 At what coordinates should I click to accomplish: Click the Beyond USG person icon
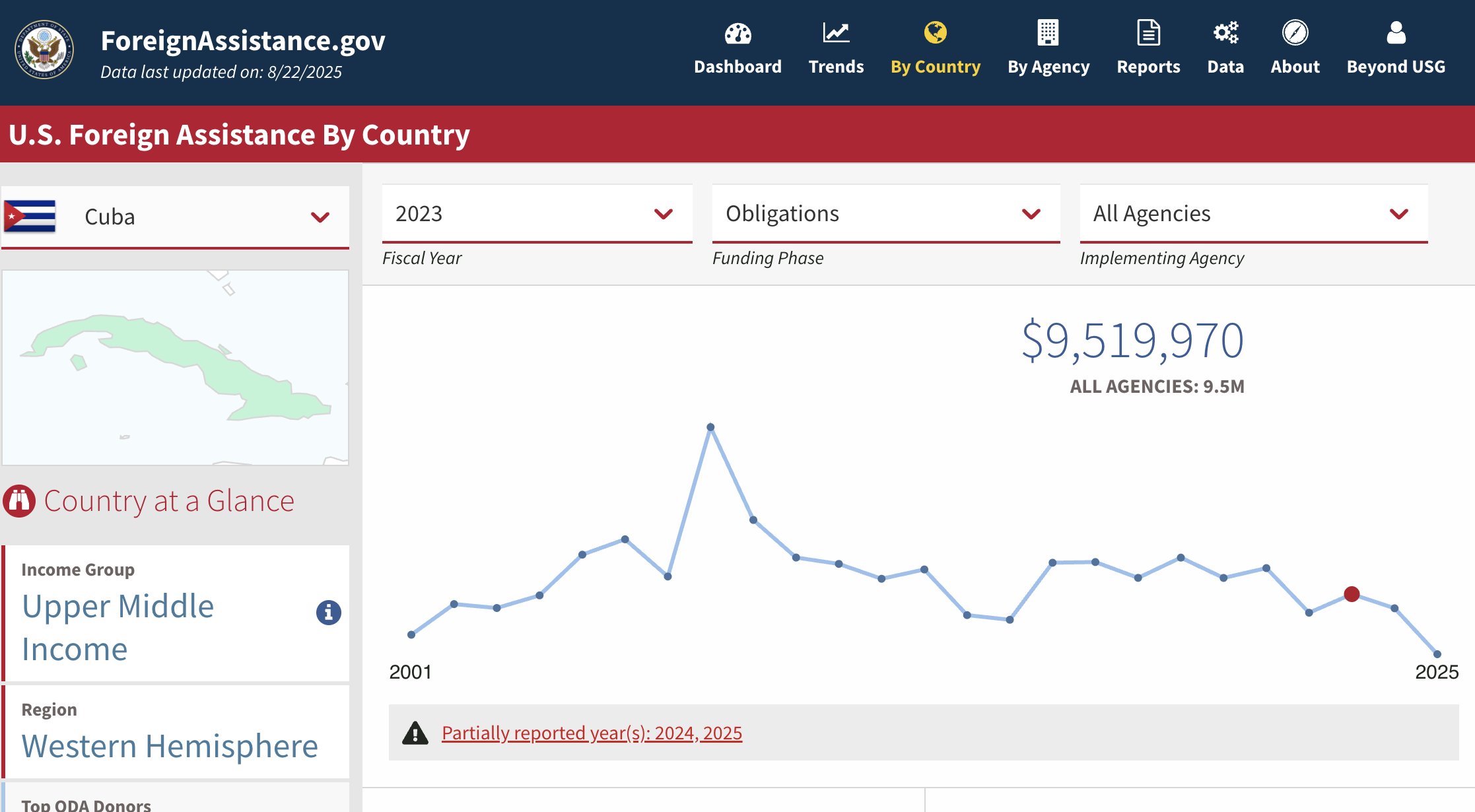click(1396, 32)
